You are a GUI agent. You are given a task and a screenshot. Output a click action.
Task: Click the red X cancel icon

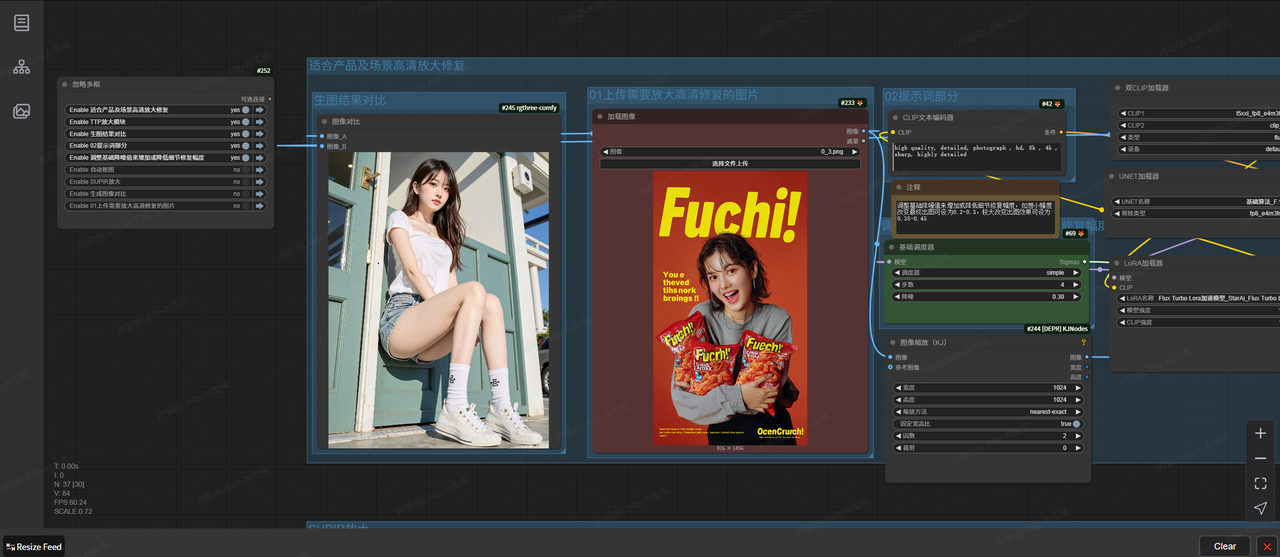click(x=1266, y=546)
